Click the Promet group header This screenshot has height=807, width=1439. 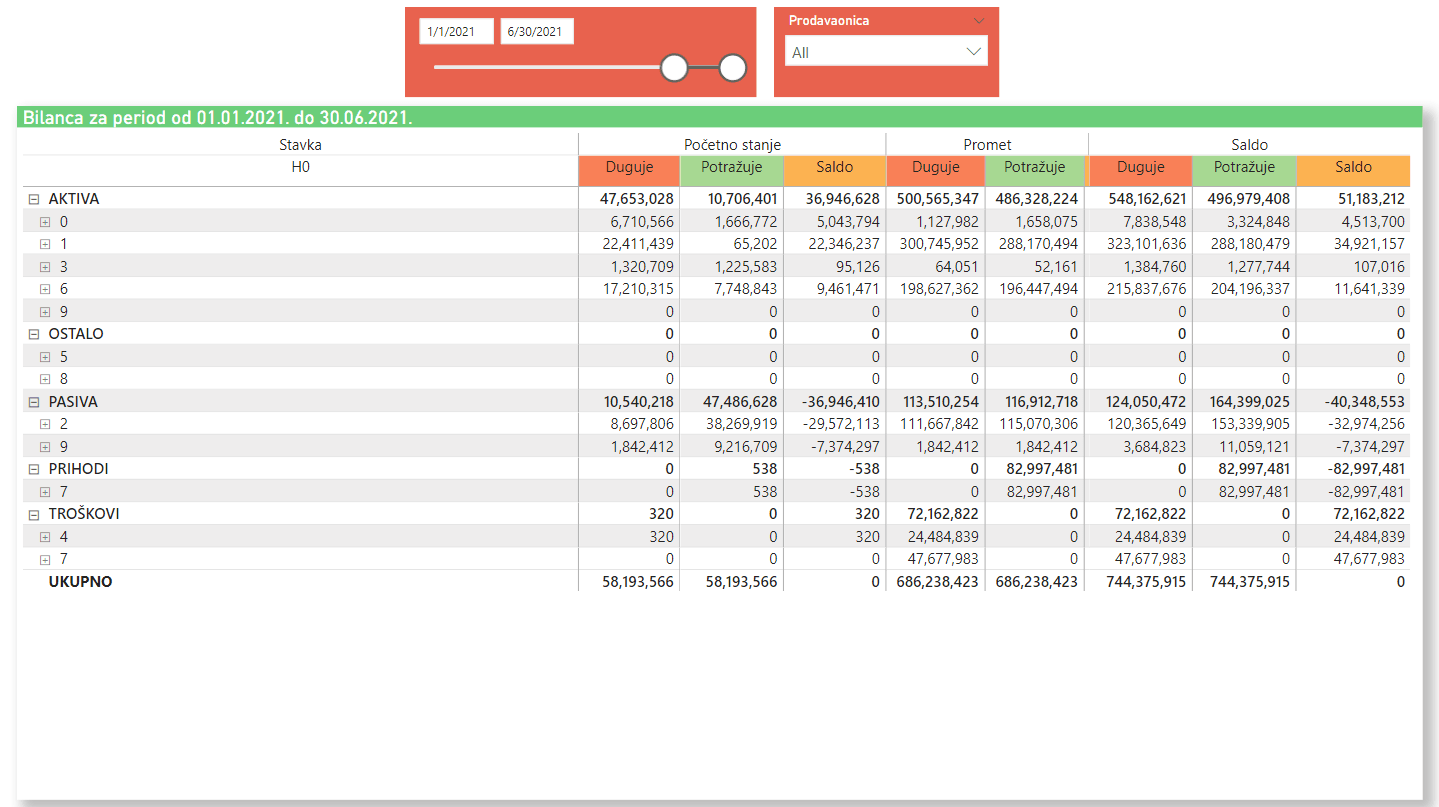pos(987,145)
